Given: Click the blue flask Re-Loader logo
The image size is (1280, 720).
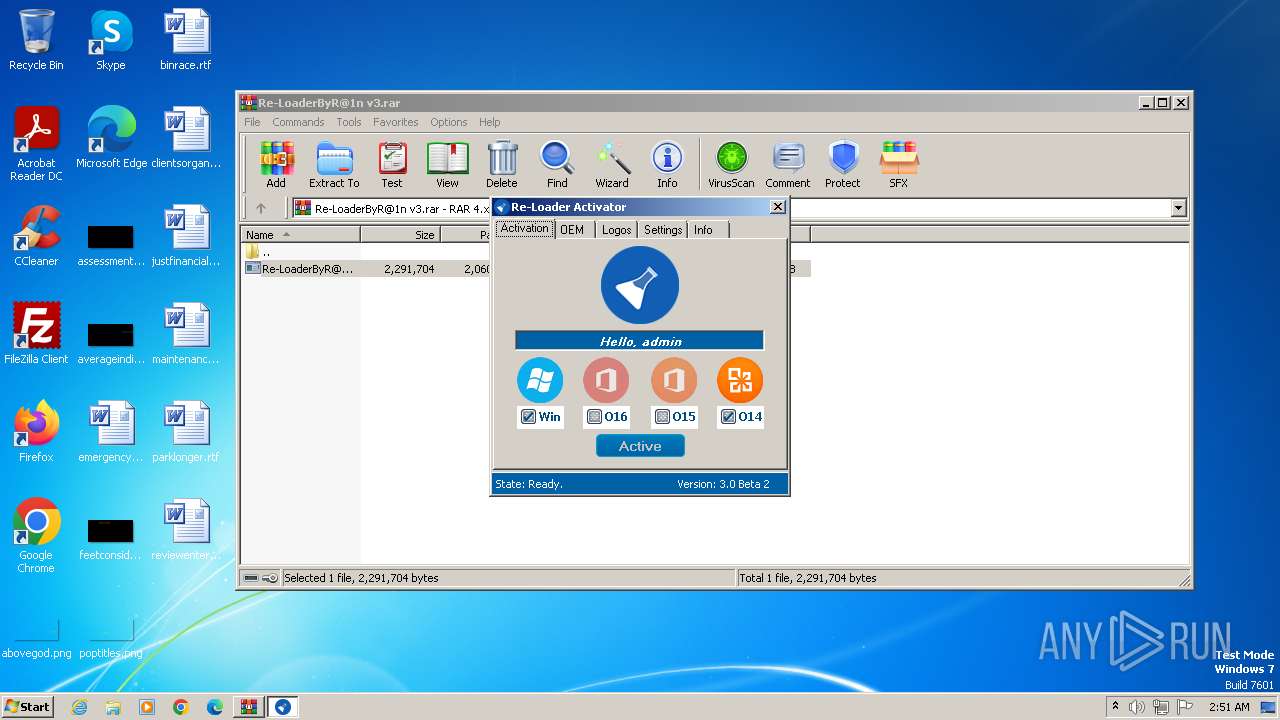Looking at the screenshot, I should pos(640,285).
